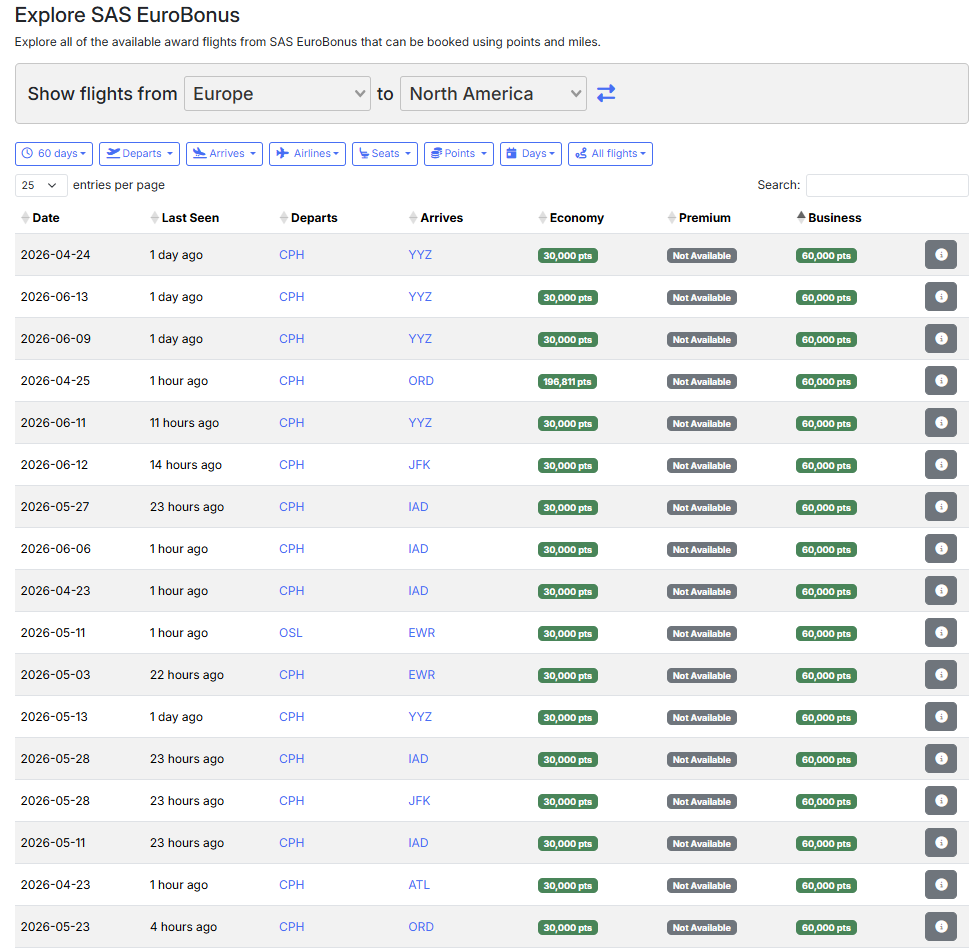Expand the Seats filter menu
Screen dimensions: 970x948
tap(384, 154)
